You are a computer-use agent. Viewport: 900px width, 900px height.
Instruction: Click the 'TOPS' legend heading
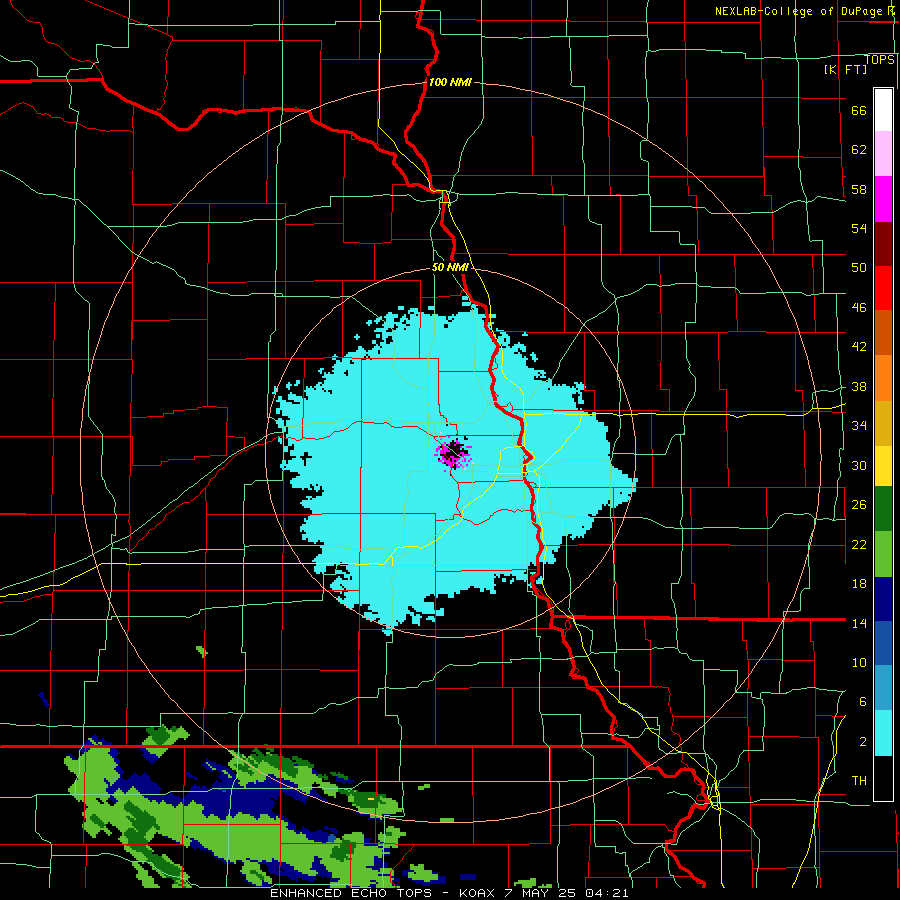[x=879, y=59]
